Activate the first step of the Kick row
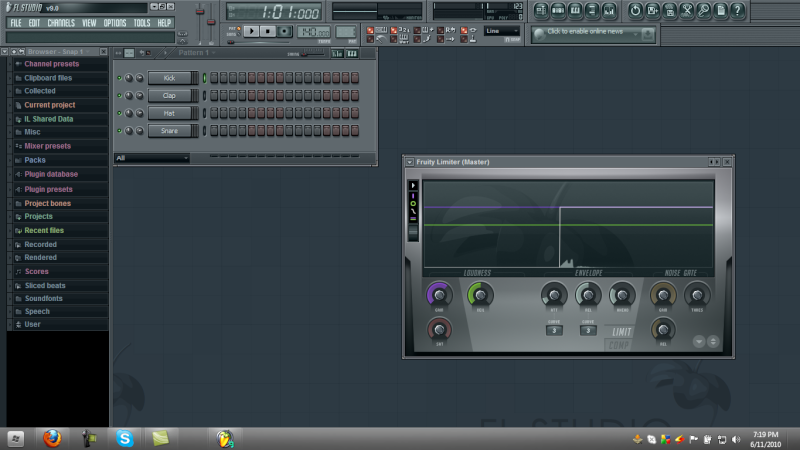Image resolution: width=800 pixels, height=450 pixels. (x=214, y=78)
